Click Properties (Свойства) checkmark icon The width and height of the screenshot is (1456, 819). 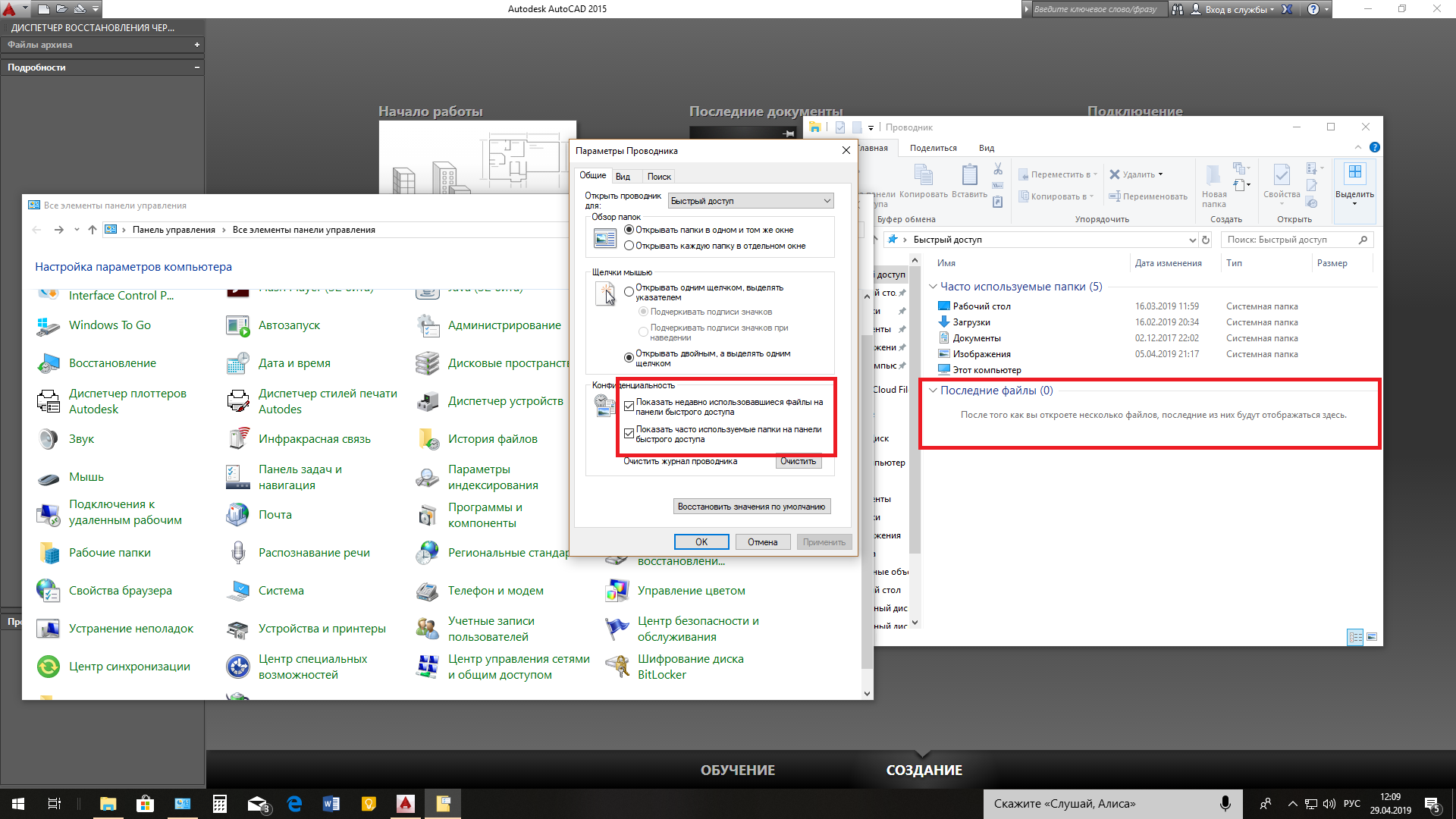click(x=1282, y=175)
